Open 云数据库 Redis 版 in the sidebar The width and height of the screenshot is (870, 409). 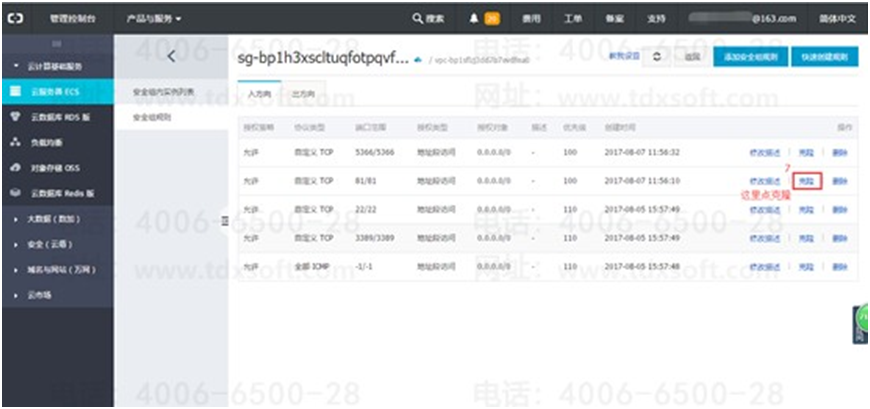[x=60, y=193]
